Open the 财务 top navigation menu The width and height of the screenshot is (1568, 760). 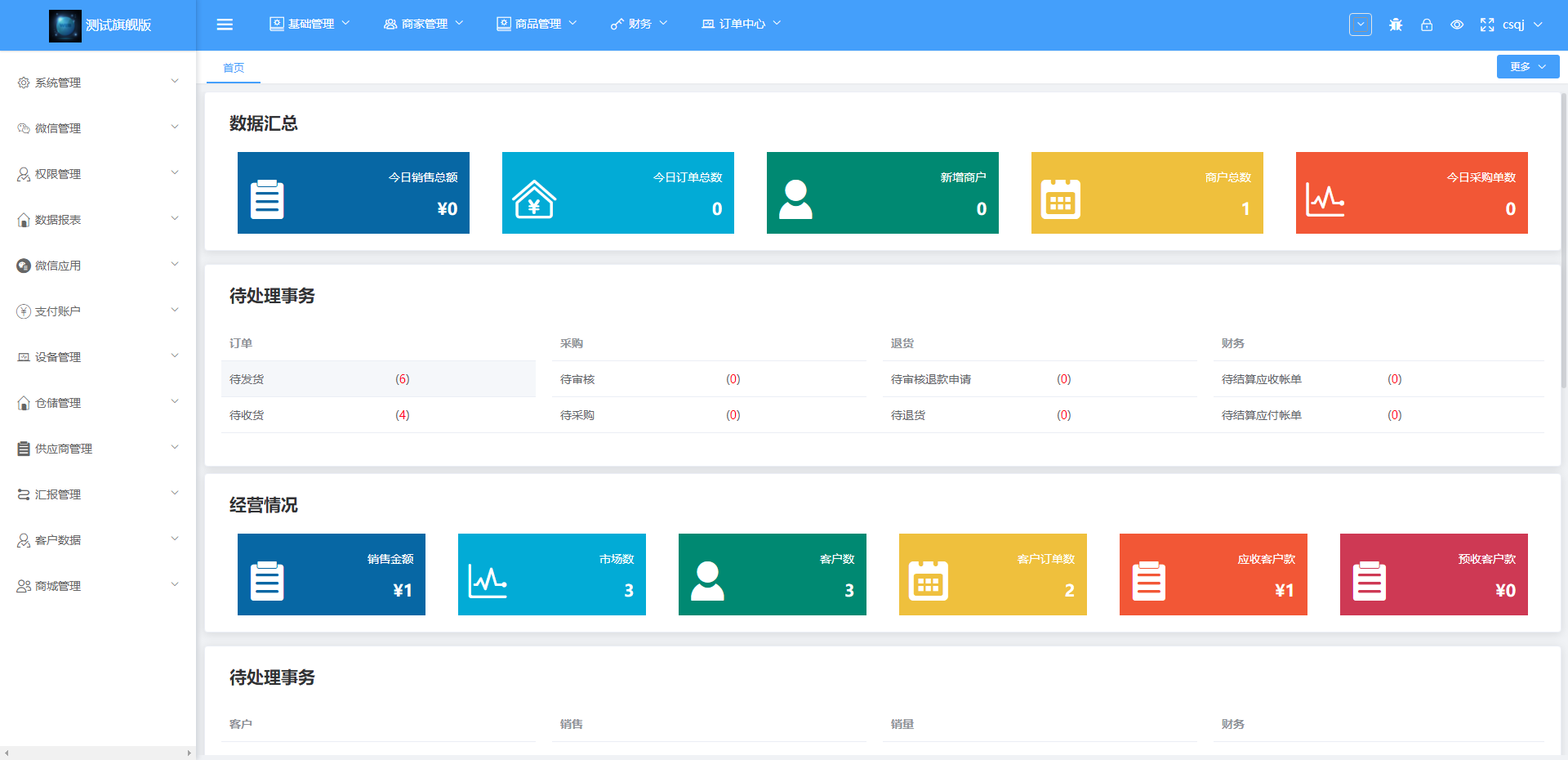tap(639, 24)
